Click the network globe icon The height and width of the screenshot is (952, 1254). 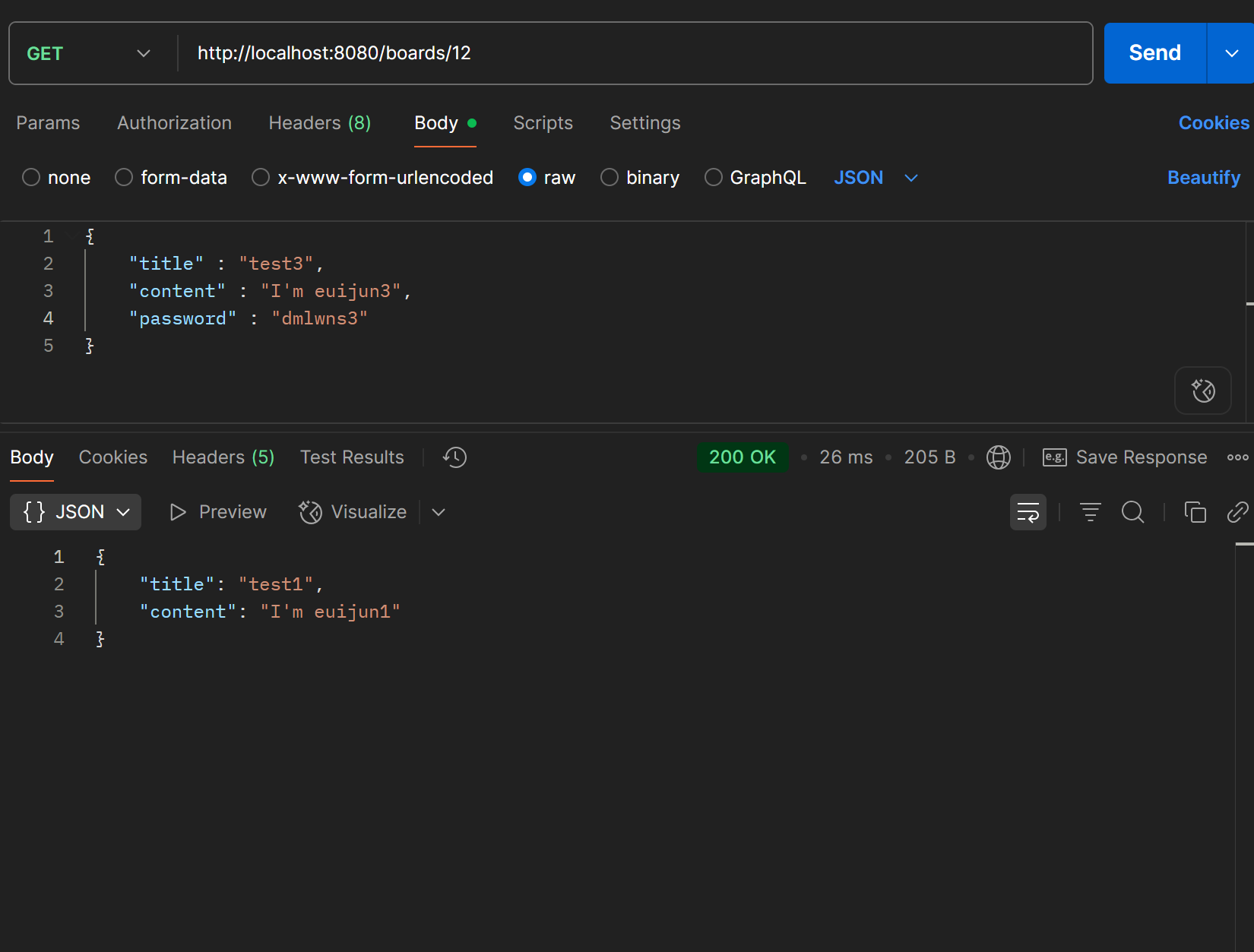[x=999, y=457]
